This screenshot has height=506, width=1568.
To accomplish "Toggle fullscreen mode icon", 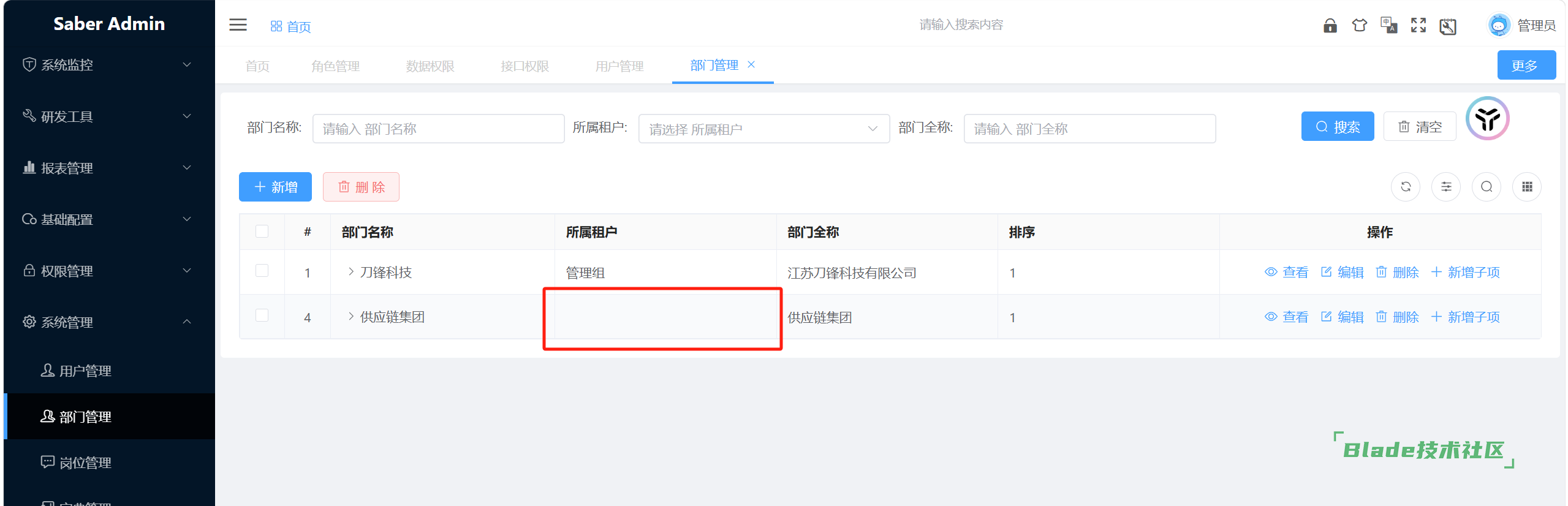I will point(1418,25).
